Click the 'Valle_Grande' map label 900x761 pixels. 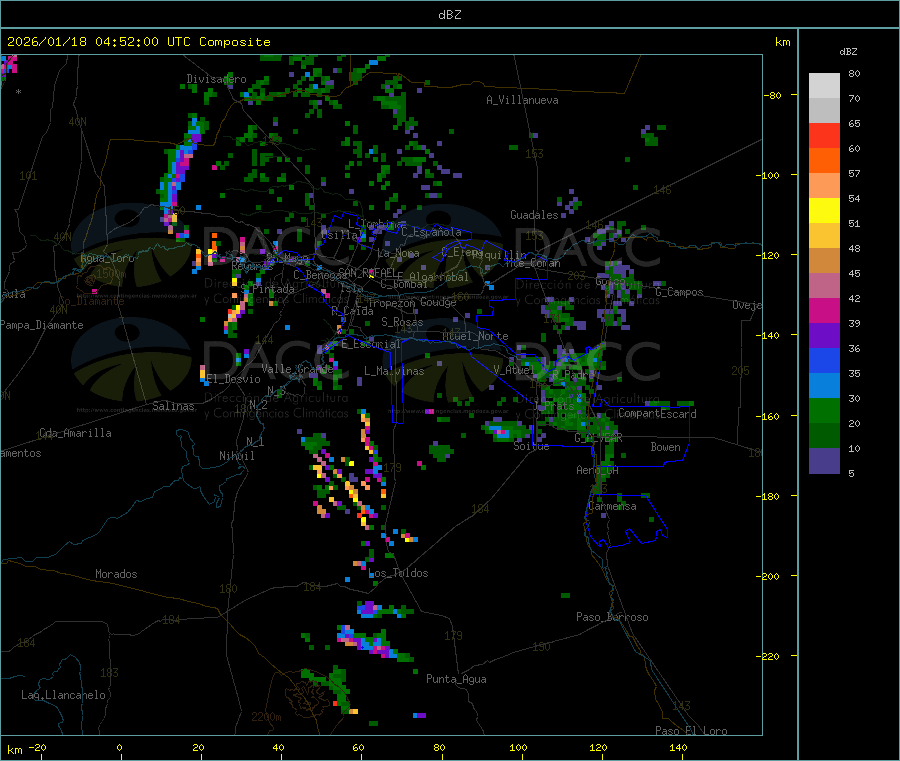(x=297, y=369)
